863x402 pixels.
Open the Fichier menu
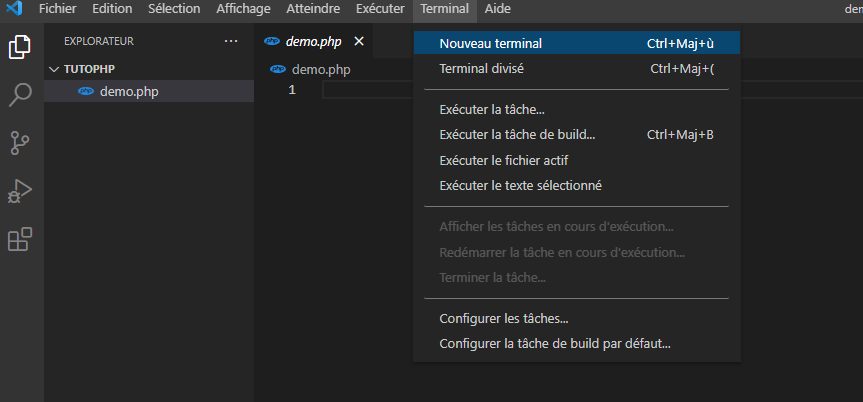[57, 9]
